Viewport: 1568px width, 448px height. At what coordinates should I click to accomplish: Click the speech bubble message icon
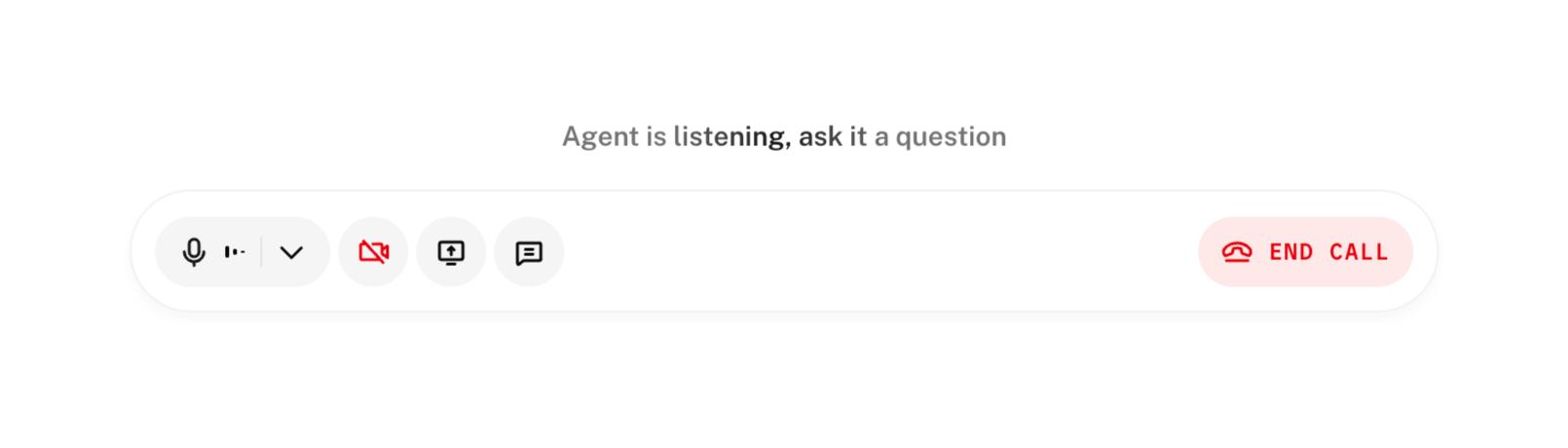coord(529,252)
